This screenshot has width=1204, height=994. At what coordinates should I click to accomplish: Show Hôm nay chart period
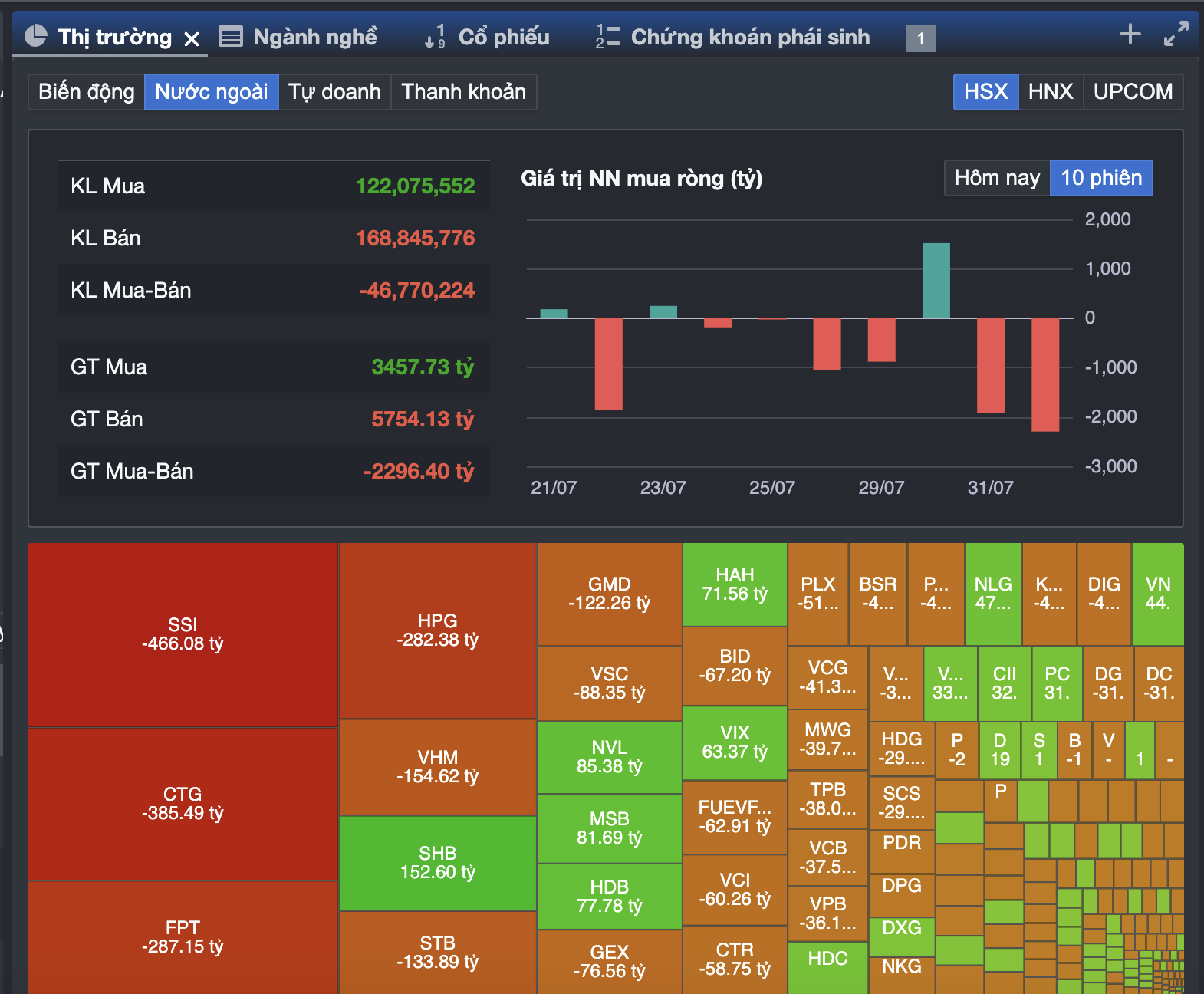tap(996, 178)
